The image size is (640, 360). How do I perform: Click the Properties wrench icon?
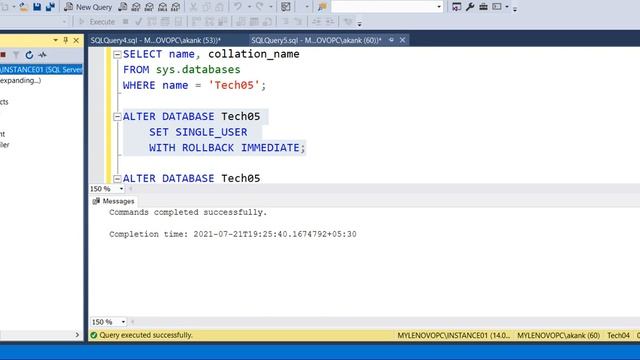coord(470,7)
